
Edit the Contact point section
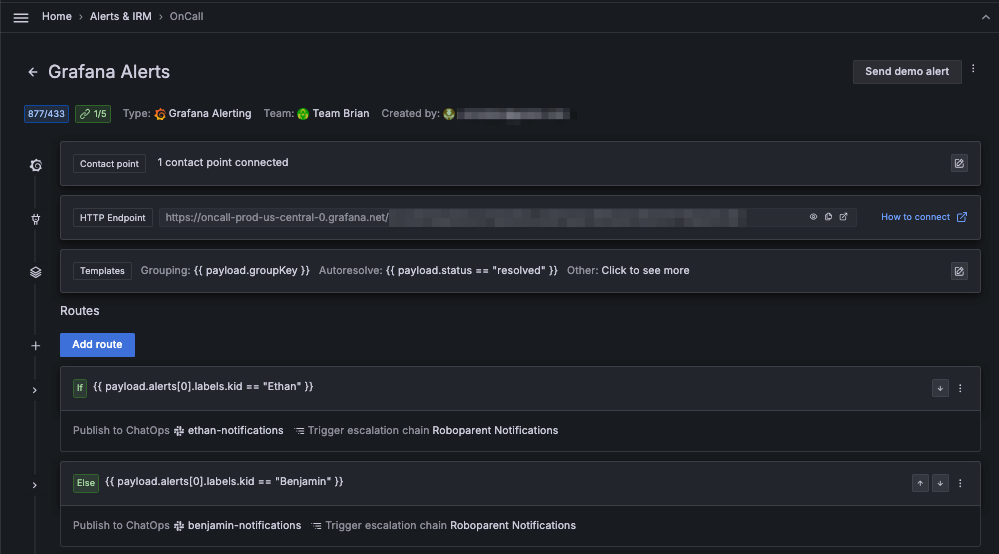click(959, 163)
